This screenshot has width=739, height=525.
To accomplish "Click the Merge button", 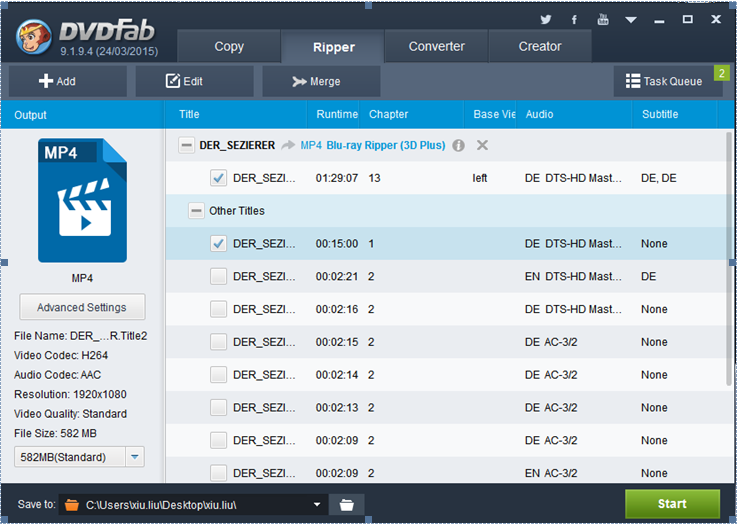I will (x=321, y=81).
